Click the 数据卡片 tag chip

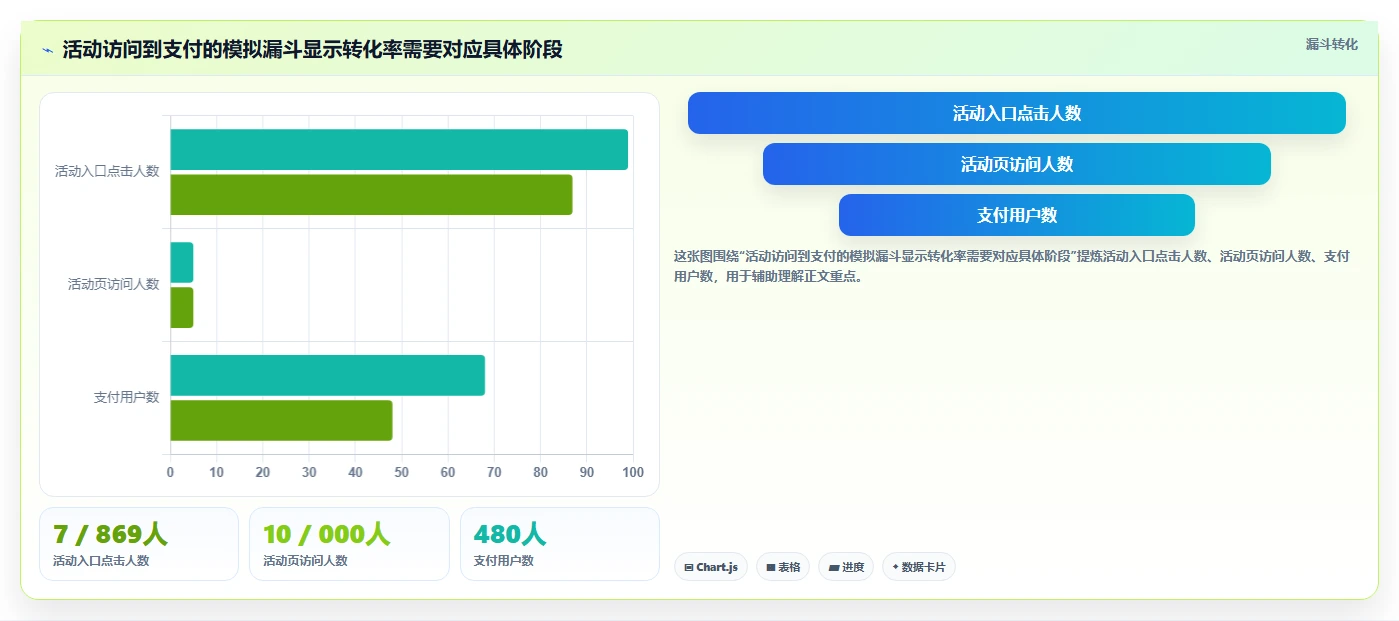click(x=919, y=567)
